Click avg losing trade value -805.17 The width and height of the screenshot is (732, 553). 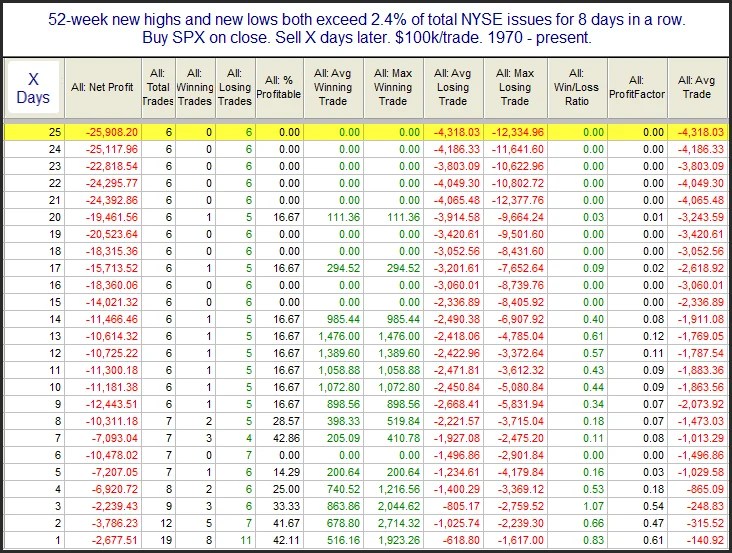(461, 506)
